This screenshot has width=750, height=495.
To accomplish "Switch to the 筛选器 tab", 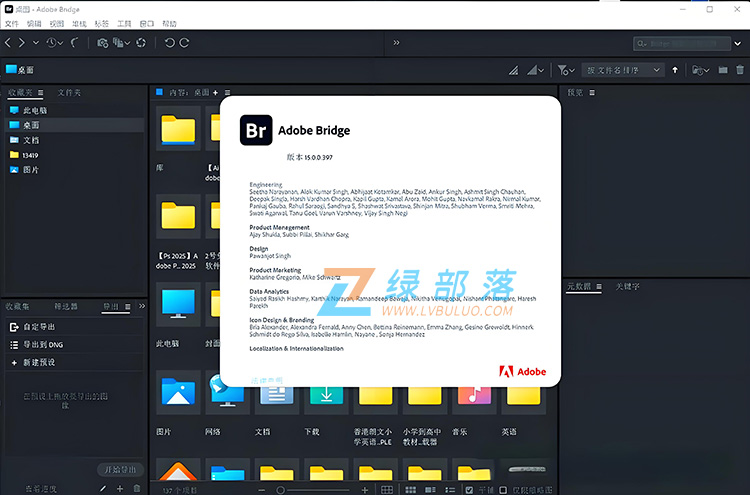I will 66,306.
